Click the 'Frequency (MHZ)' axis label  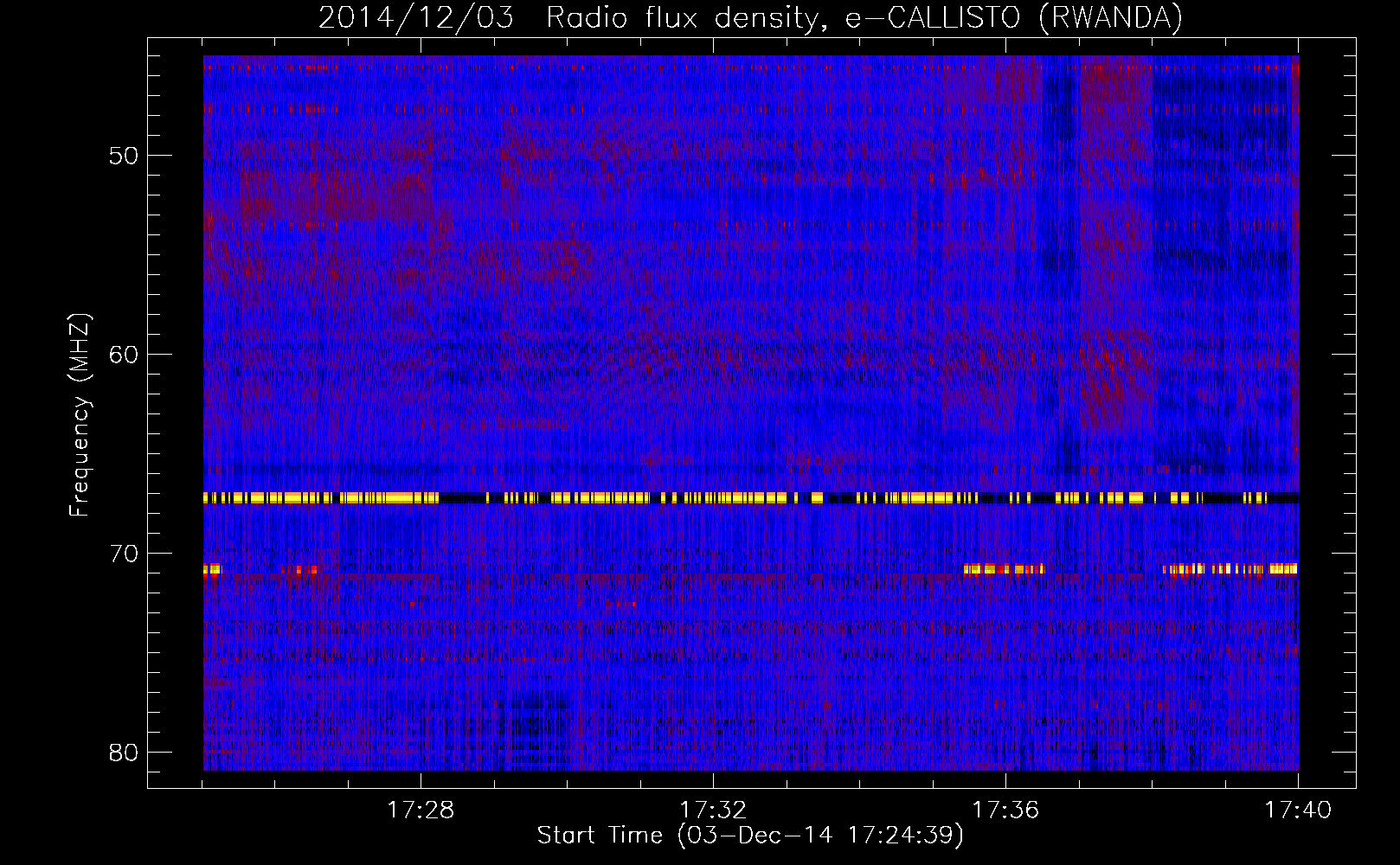pyautogui.click(x=80, y=415)
